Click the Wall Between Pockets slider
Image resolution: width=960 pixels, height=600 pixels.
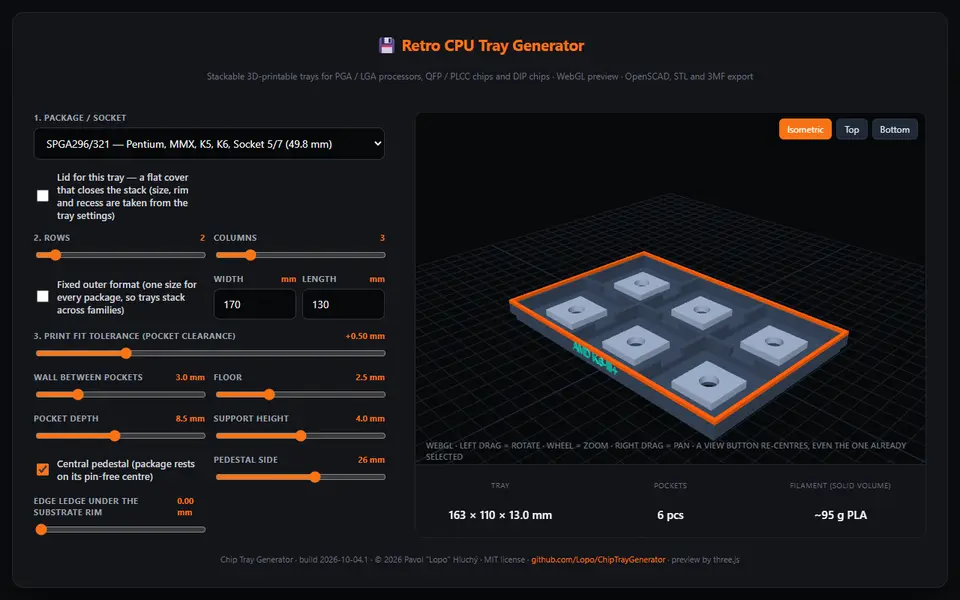click(x=120, y=395)
